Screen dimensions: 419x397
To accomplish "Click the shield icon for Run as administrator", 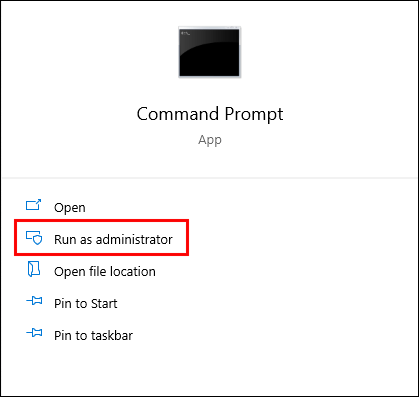I will pyautogui.click(x=34, y=238).
